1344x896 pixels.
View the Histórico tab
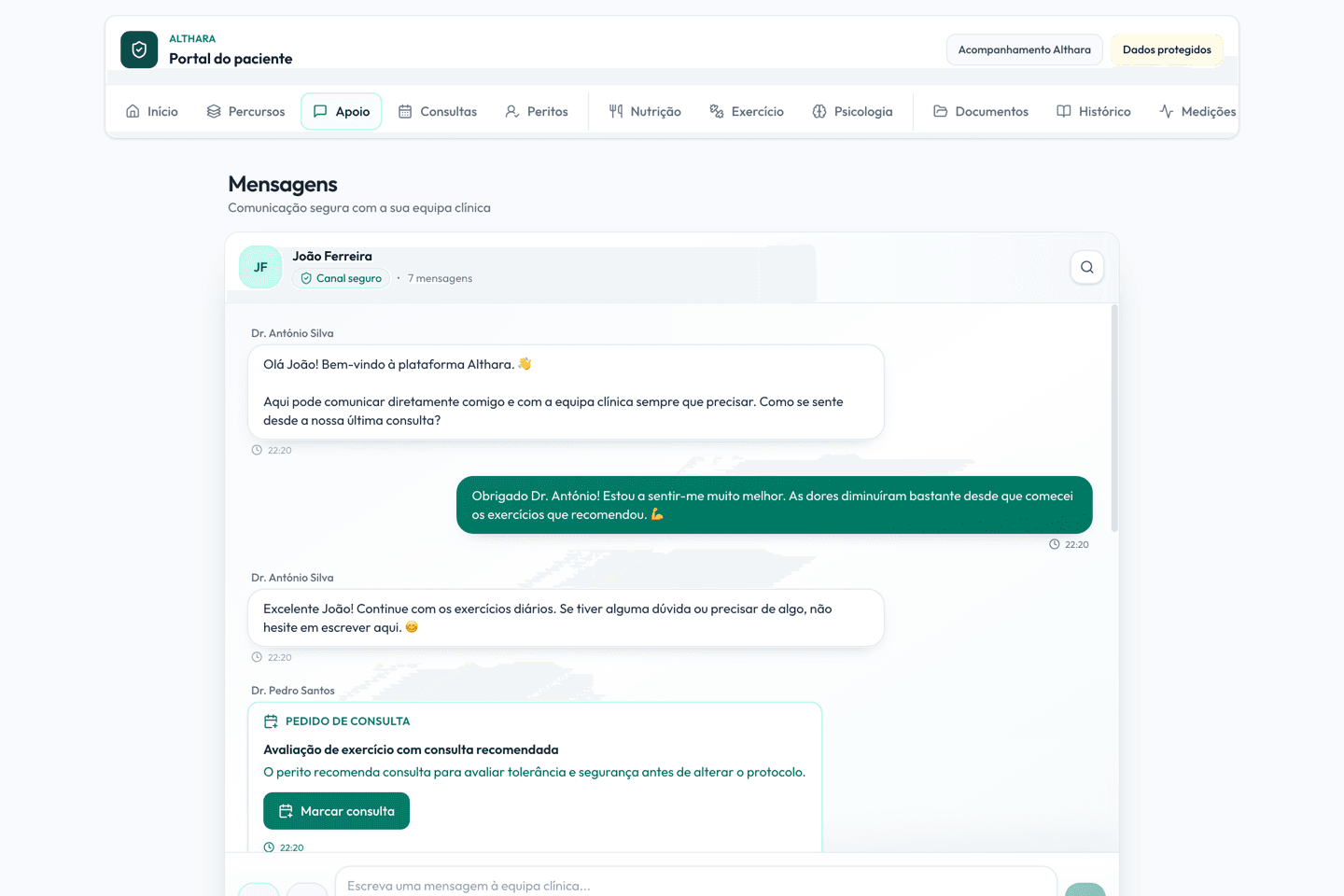click(1094, 111)
